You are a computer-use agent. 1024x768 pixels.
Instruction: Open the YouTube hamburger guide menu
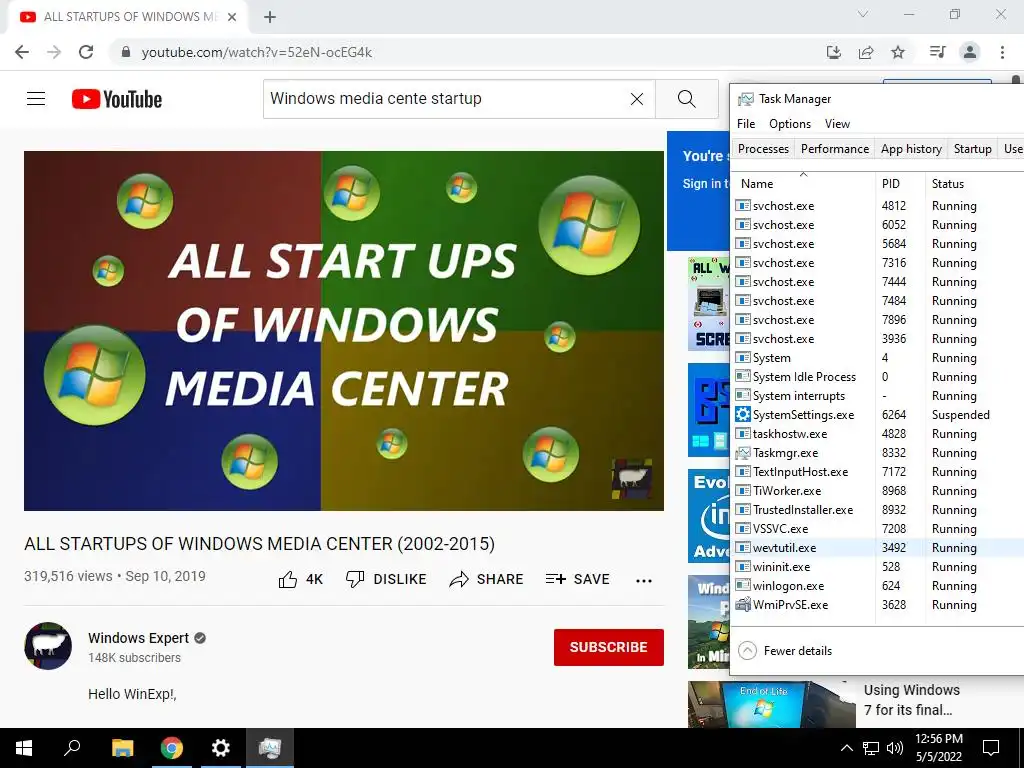(x=36, y=99)
